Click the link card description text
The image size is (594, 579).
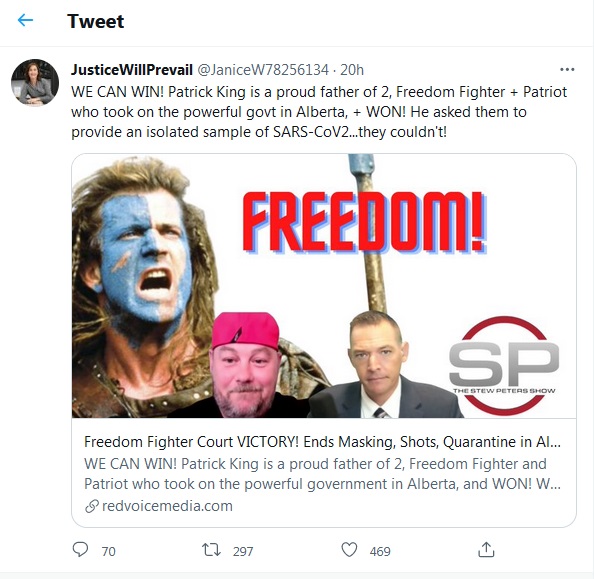[322, 474]
